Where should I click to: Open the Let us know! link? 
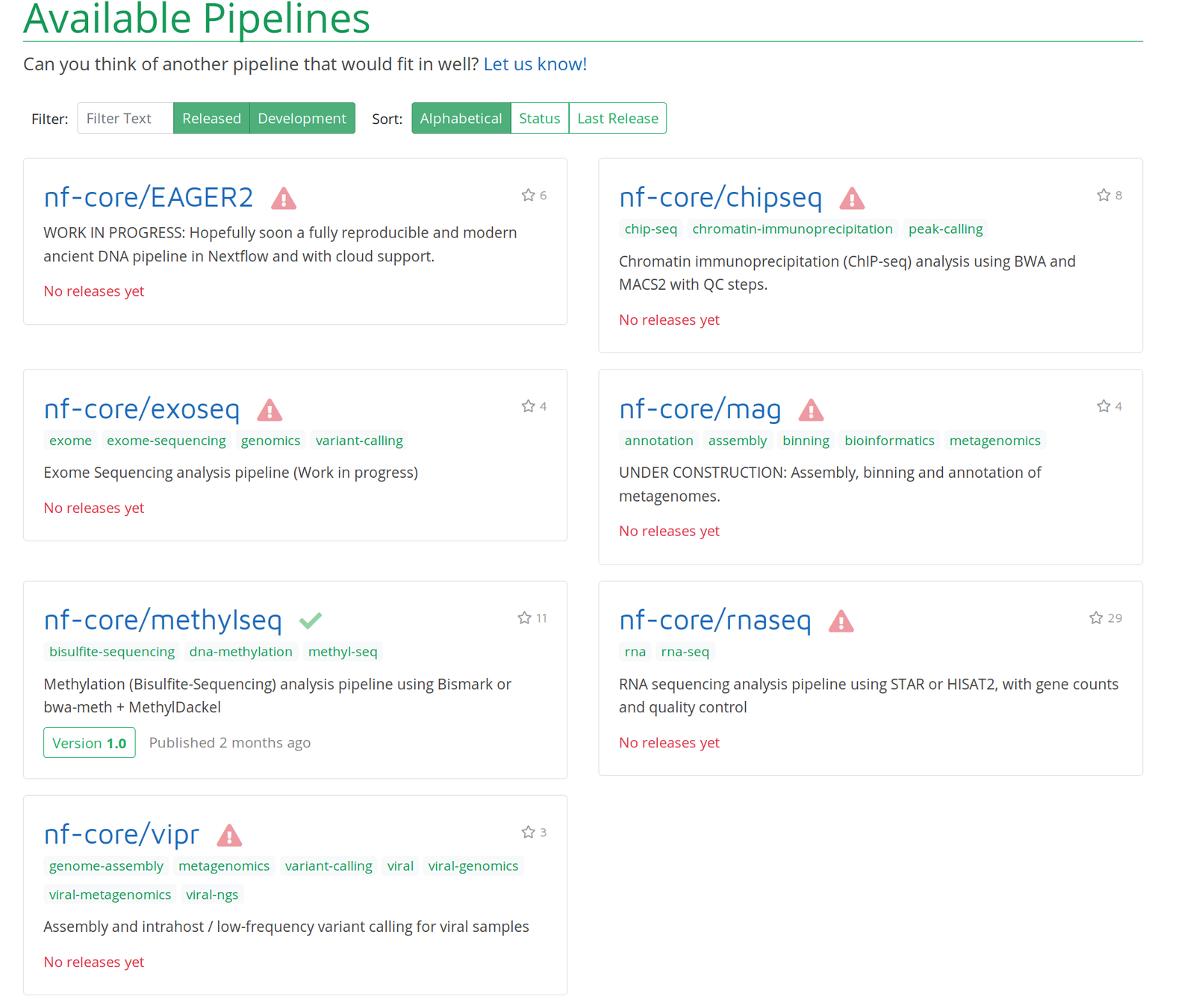[535, 64]
